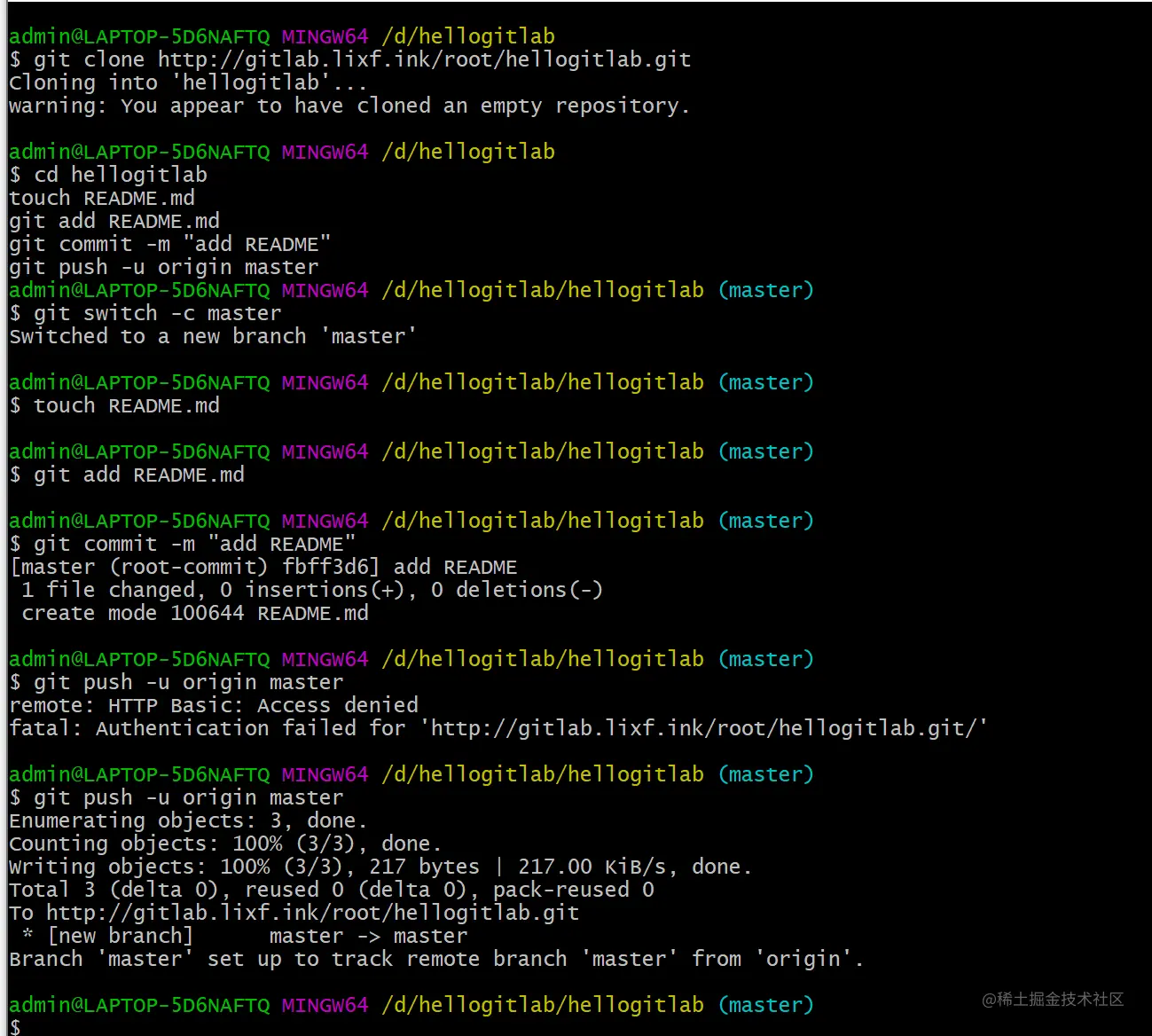Image resolution: width=1152 pixels, height=1036 pixels.
Task: Click the "$ touch README.md" command line
Action: pyautogui.click(x=114, y=405)
